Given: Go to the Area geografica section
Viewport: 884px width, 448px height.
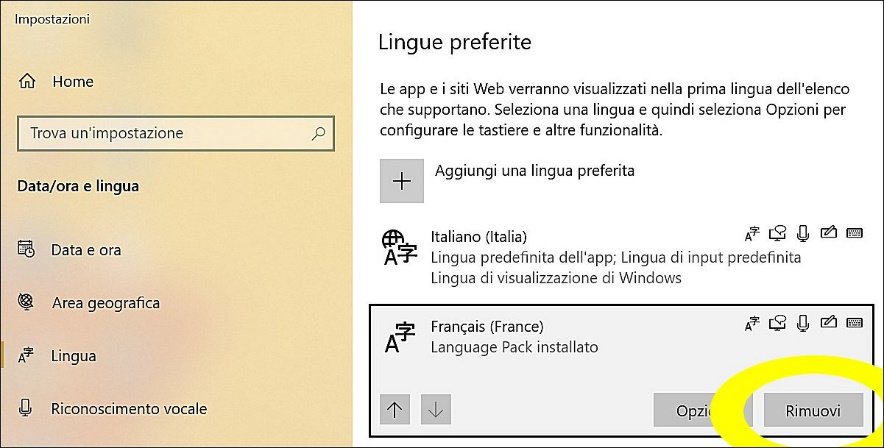Looking at the screenshot, I should pyautogui.click(x=105, y=303).
